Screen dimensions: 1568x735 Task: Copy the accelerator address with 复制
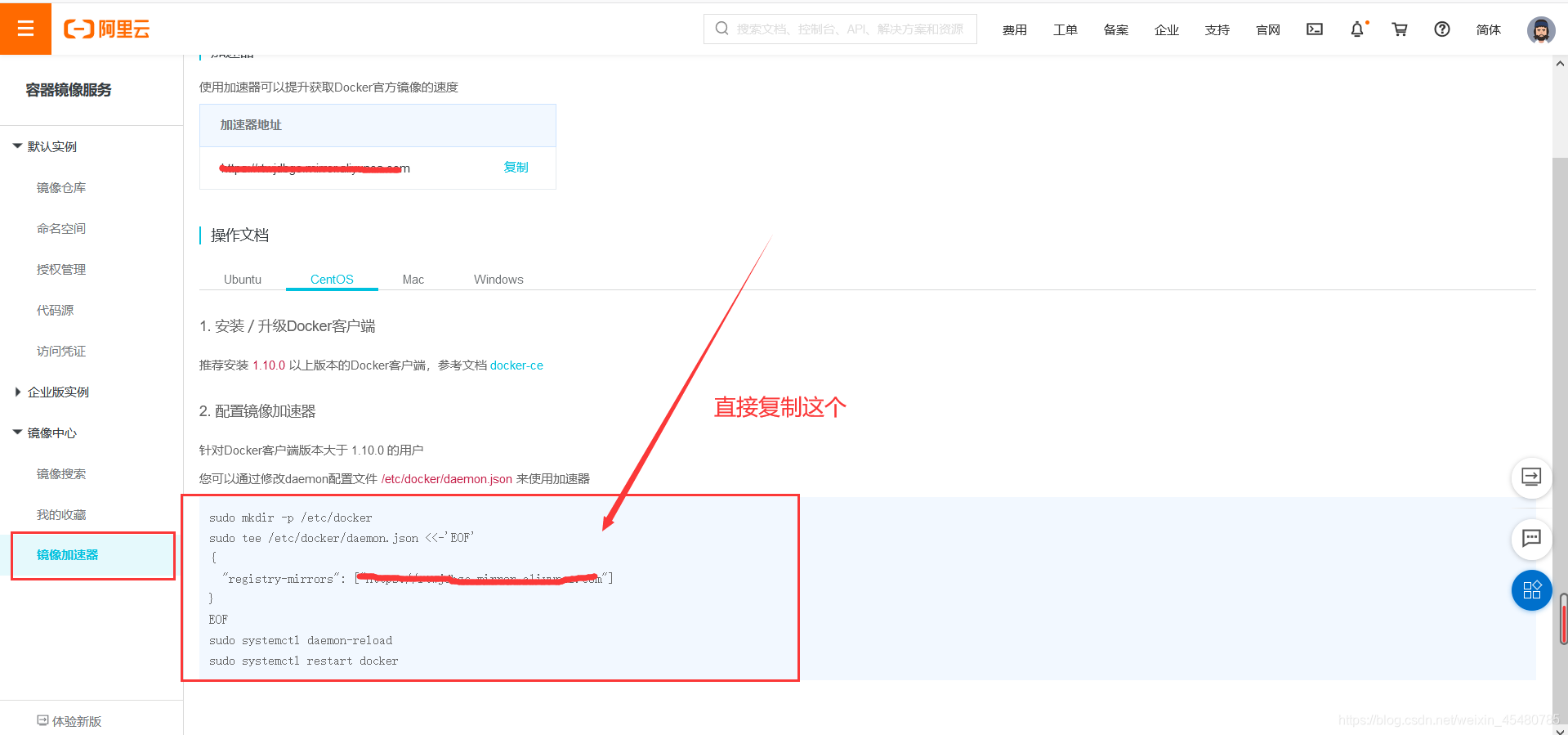(516, 167)
